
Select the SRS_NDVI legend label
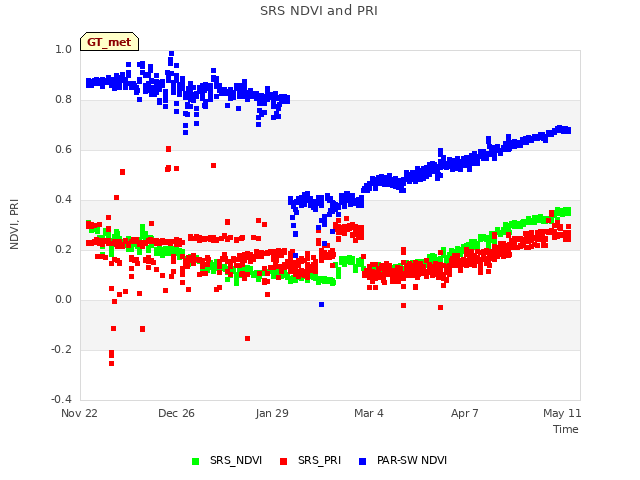point(236,460)
